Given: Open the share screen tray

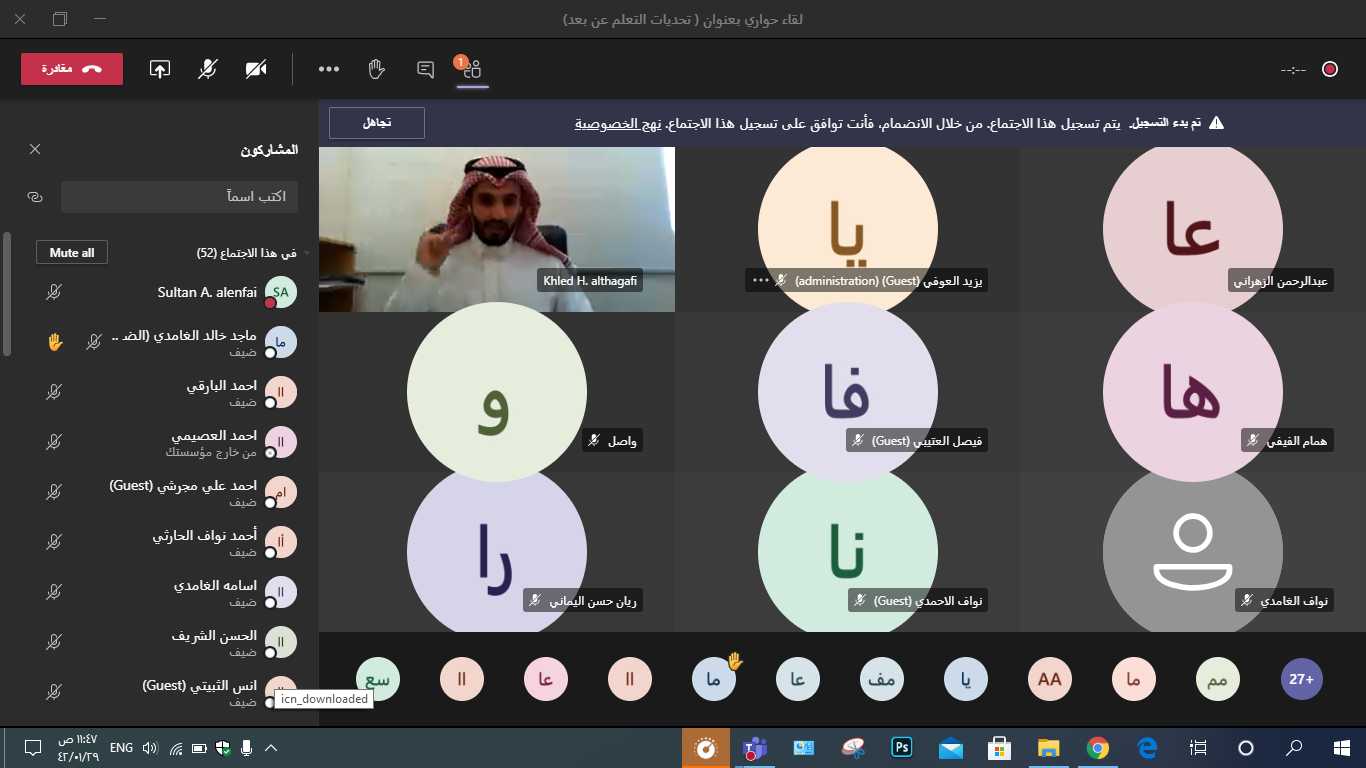Looking at the screenshot, I should (160, 69).
